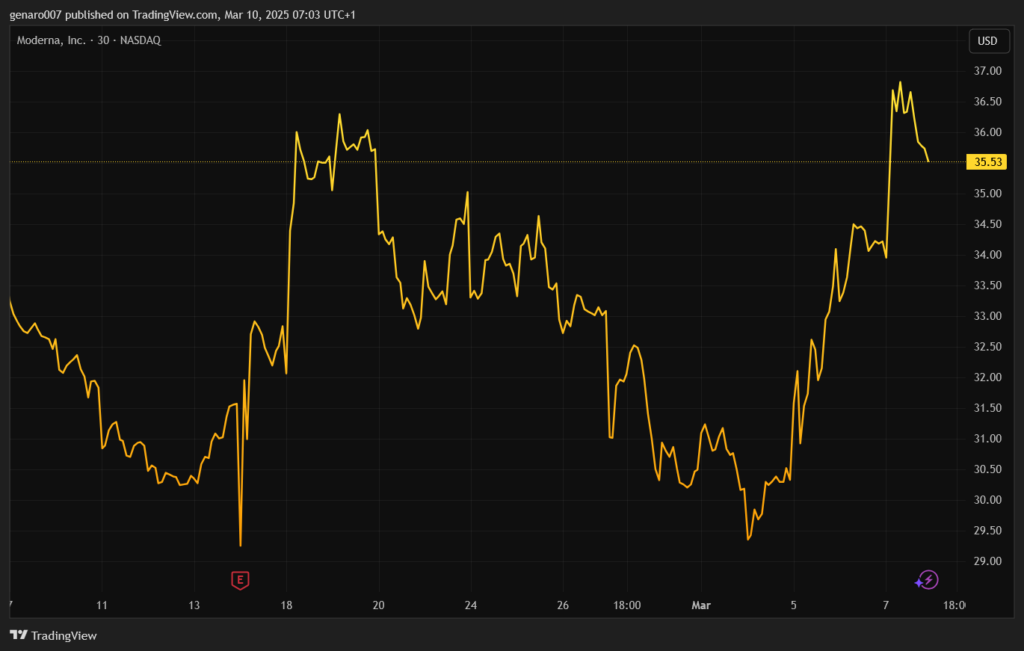Image resolution: width=1024 pixels, height=651 pixels.
Task: Open the USD currency selector
Action: [x=986, y=41]
